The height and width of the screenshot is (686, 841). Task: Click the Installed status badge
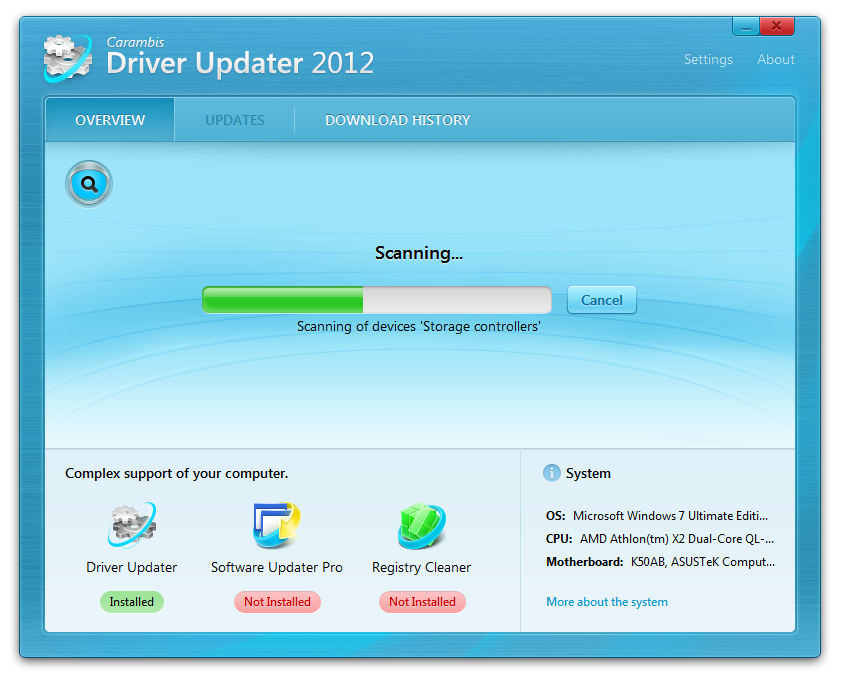coord(131,602)
